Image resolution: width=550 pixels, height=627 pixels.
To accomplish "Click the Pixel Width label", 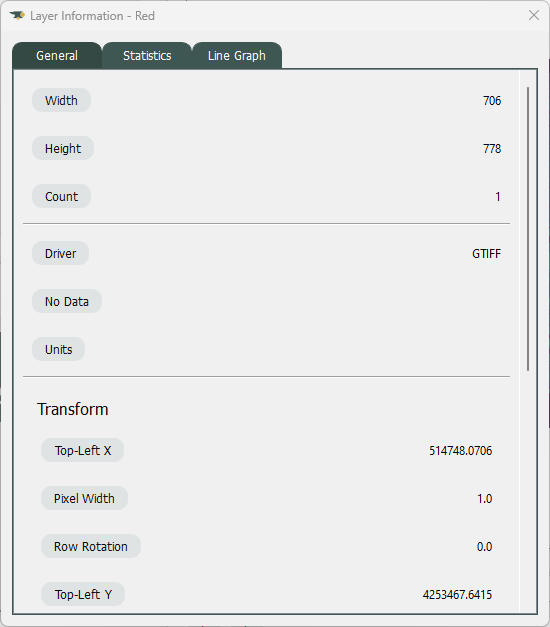I will [x=84, y=499].
